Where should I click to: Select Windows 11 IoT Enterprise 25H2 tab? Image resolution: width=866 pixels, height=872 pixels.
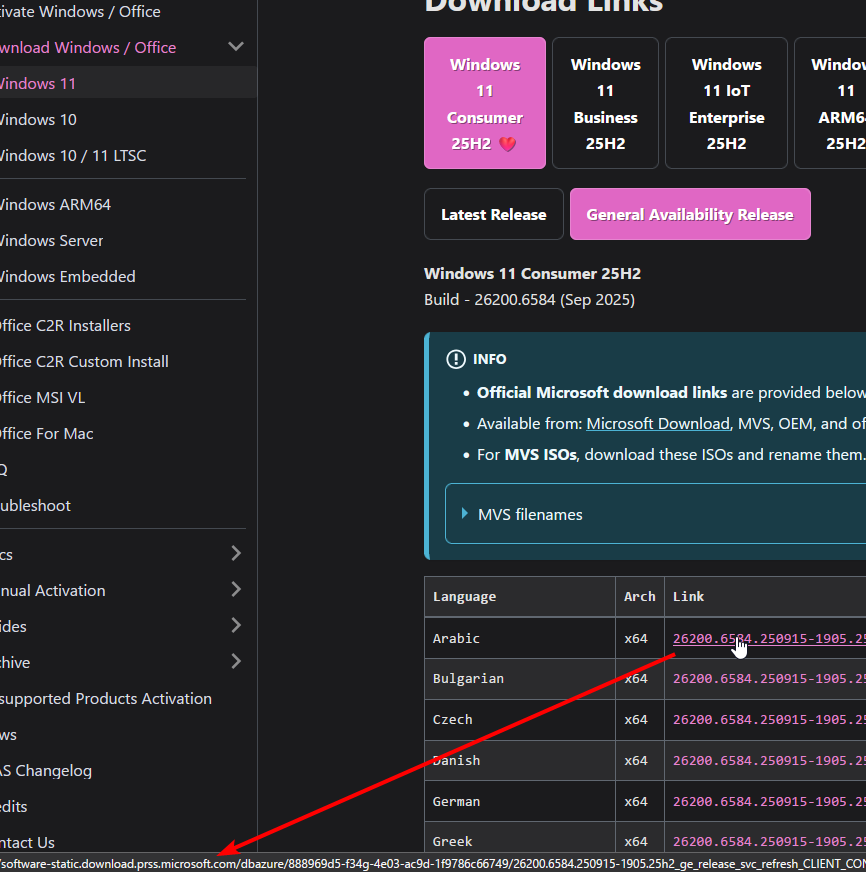[726, 103]
